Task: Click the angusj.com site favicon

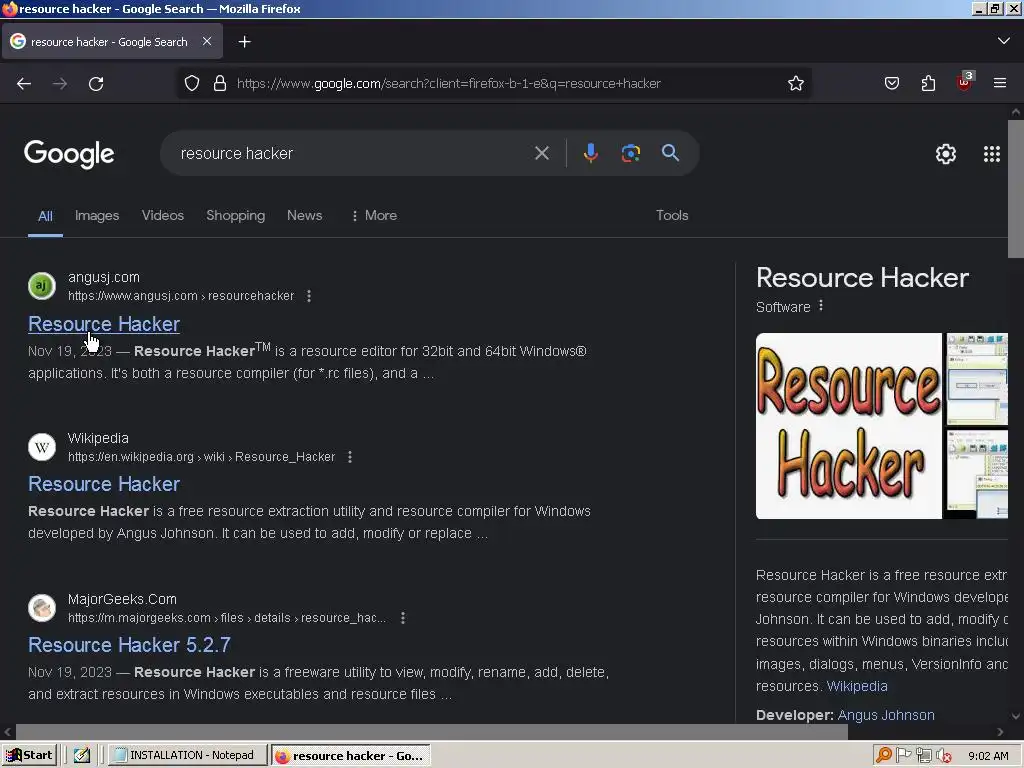Action: pos(42,286)
